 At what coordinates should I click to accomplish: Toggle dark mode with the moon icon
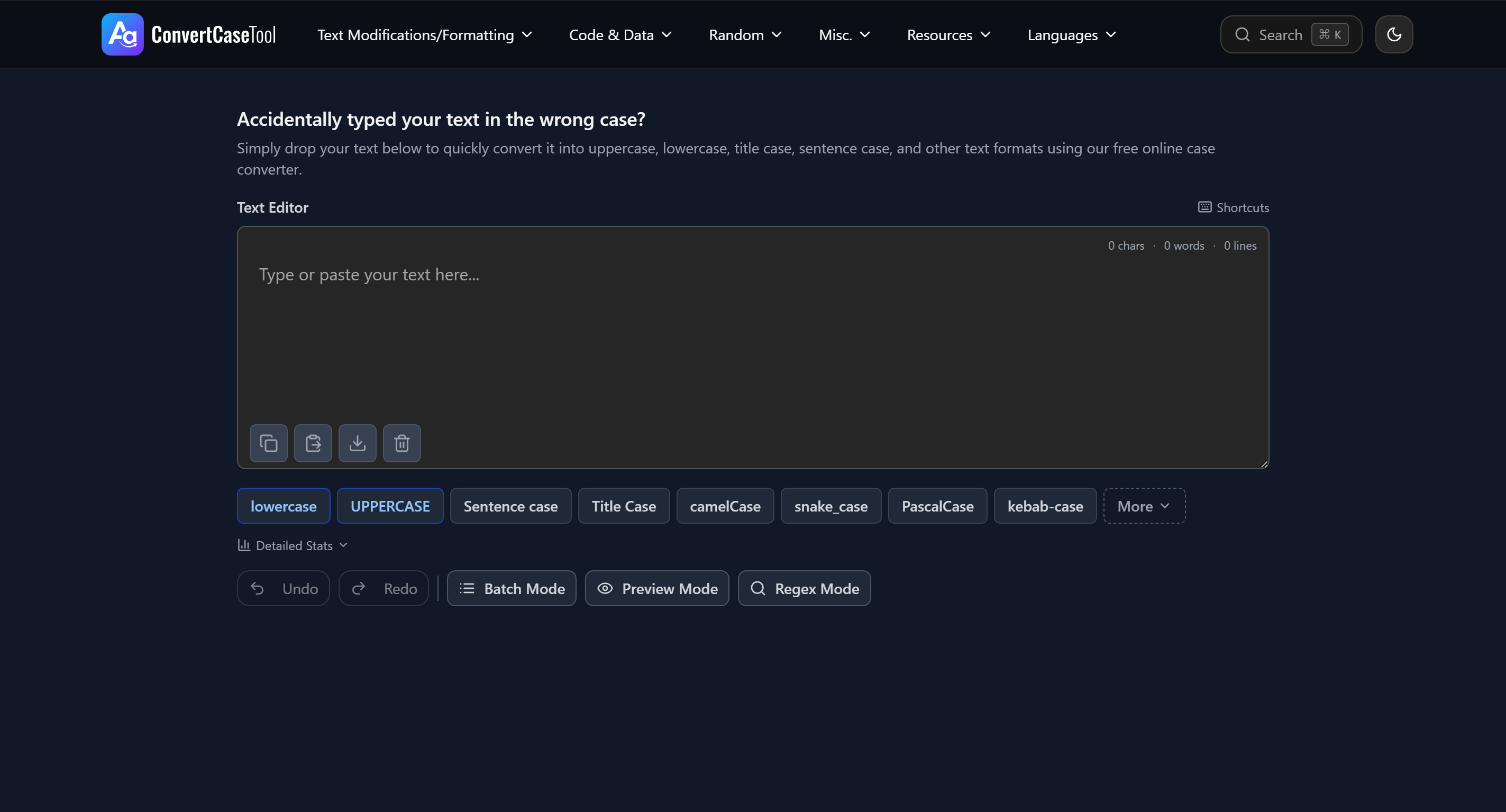[x=1394, y=34]
